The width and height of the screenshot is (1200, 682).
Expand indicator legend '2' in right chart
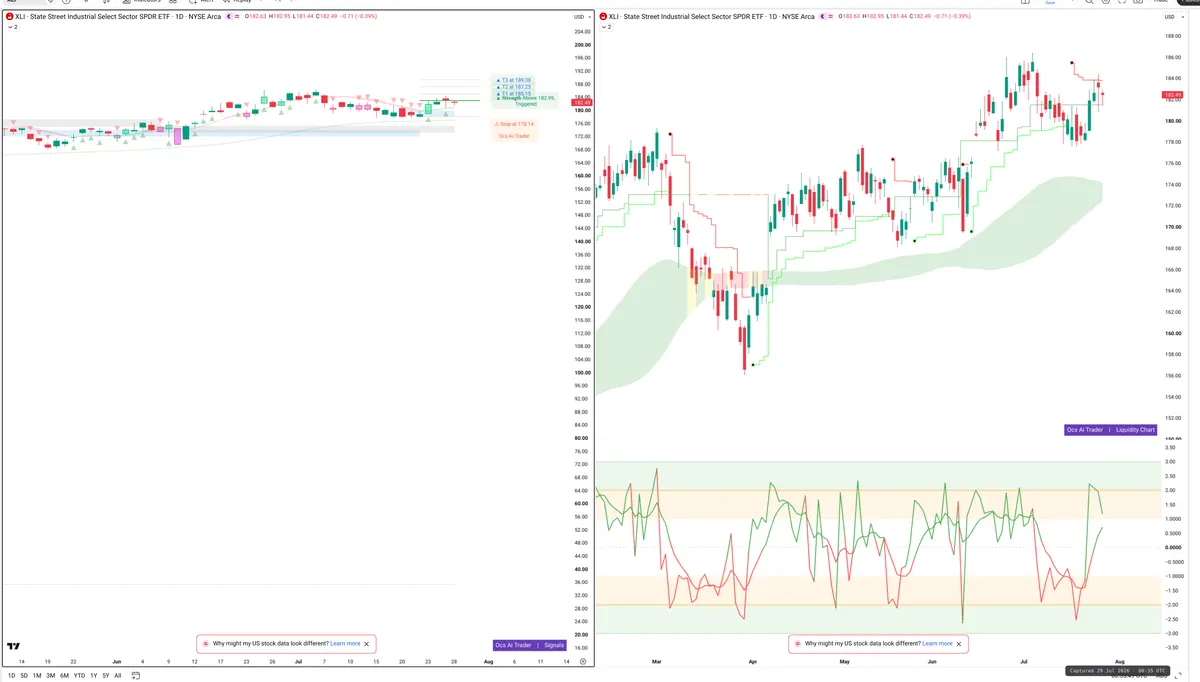[x=607, y=27]
